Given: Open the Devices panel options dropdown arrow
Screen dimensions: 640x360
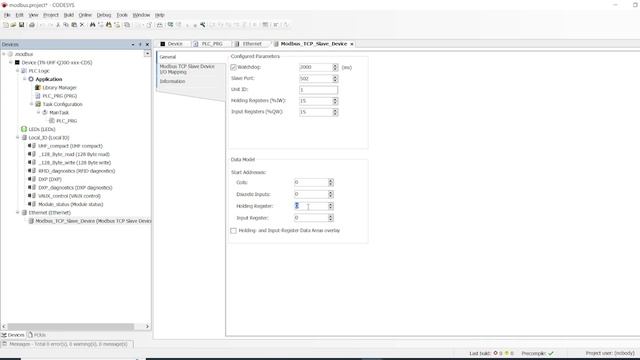Looking at the screenshot, I should coord(133,44).
